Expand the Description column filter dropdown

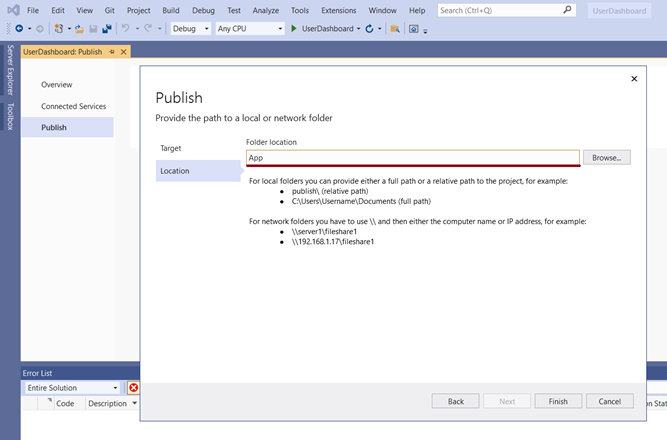click(134, 403)
